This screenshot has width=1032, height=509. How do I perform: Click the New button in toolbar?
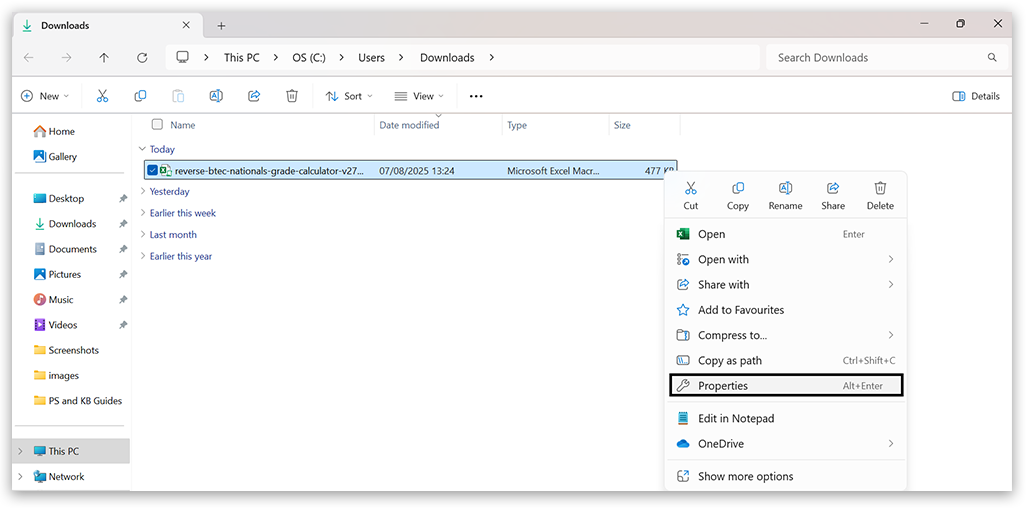pyautogui.click(x=44, y=96)
